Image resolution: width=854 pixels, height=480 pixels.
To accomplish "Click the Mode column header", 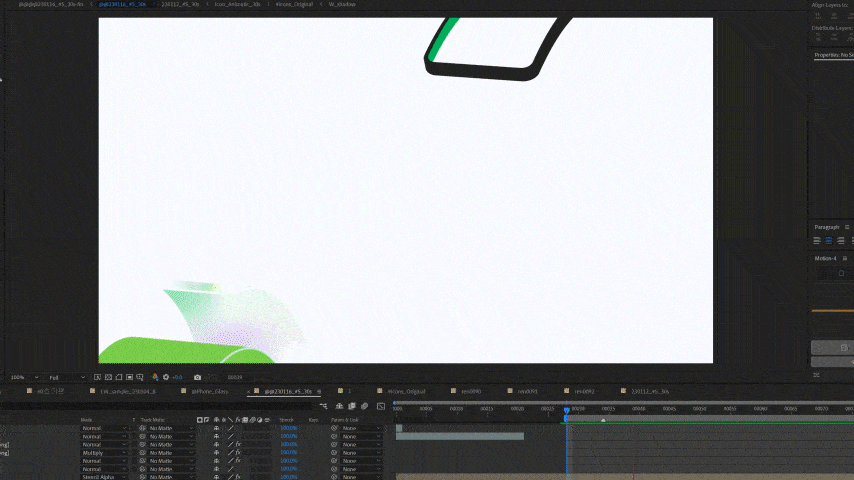I will pos(86,420).
